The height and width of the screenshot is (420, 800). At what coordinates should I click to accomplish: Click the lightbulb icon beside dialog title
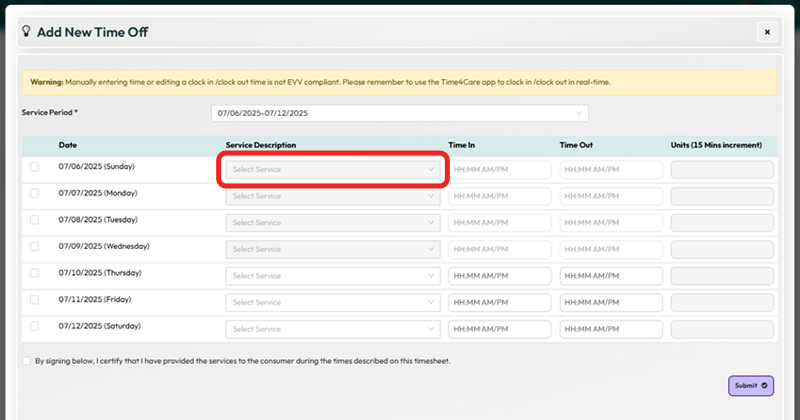27,31
